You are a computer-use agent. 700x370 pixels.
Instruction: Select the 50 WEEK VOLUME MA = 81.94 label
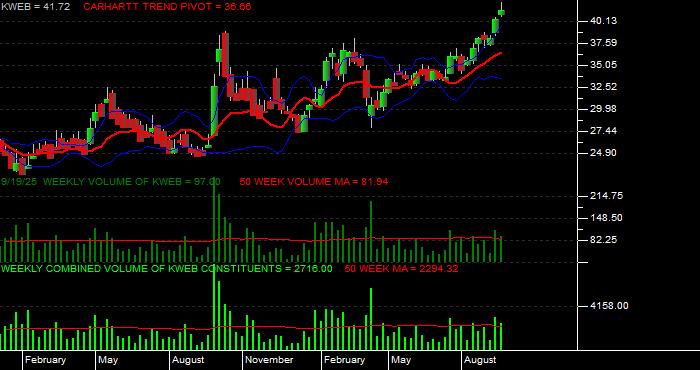click(314, 182)
